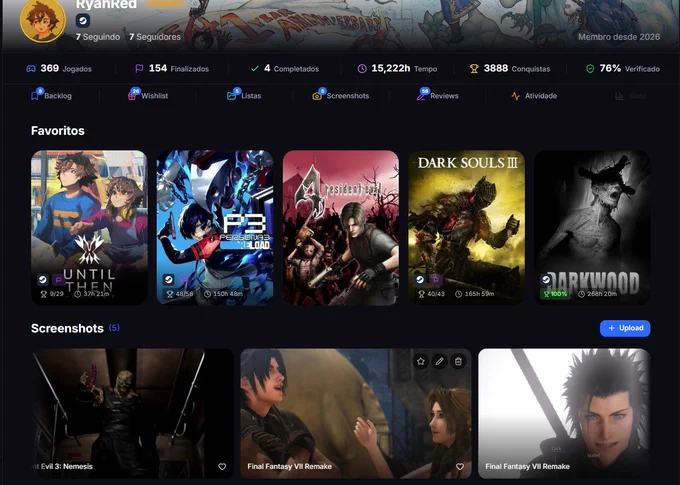This screenshot has height=485, width=680.
Task: Click the pencil icon of the Reviews tab
Action: (421, 96)
